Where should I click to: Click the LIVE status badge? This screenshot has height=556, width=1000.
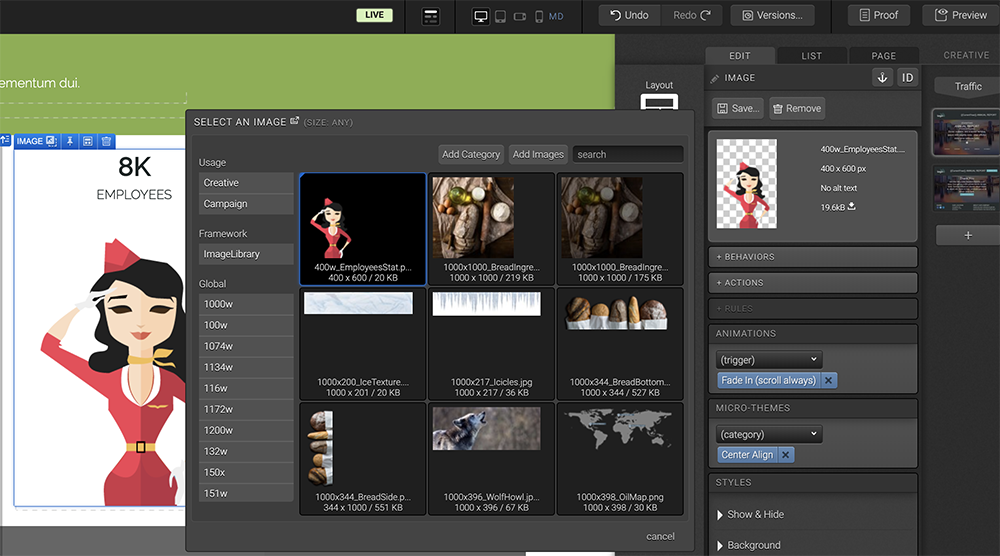click(374, 15)
